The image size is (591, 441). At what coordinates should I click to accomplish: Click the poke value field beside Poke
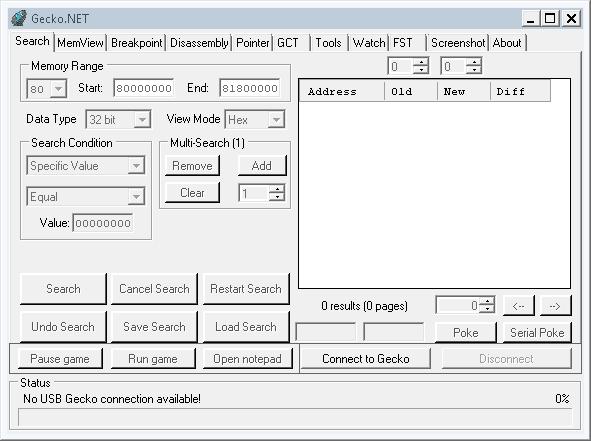393,332
